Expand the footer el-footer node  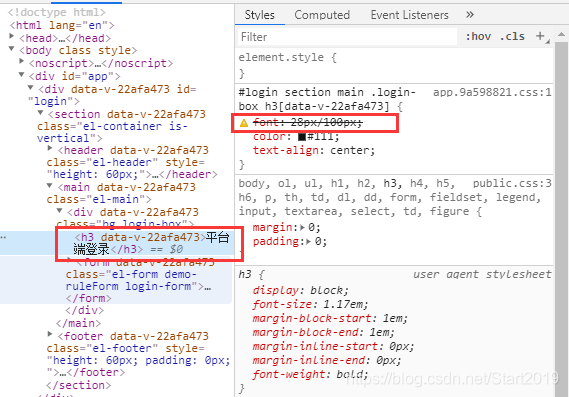point(50,334)
